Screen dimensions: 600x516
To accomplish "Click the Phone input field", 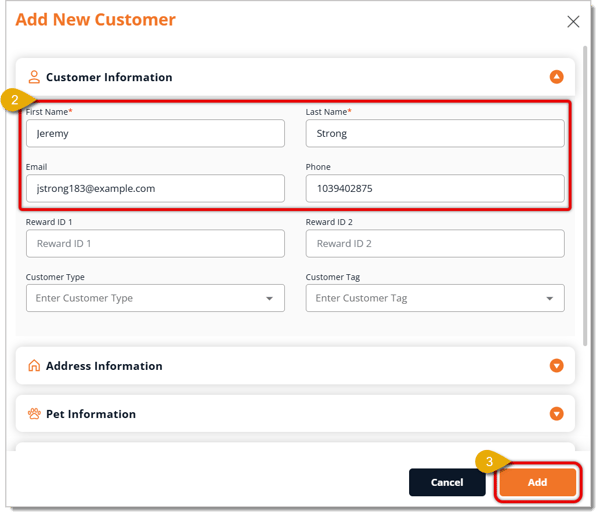I will point(435,189).
